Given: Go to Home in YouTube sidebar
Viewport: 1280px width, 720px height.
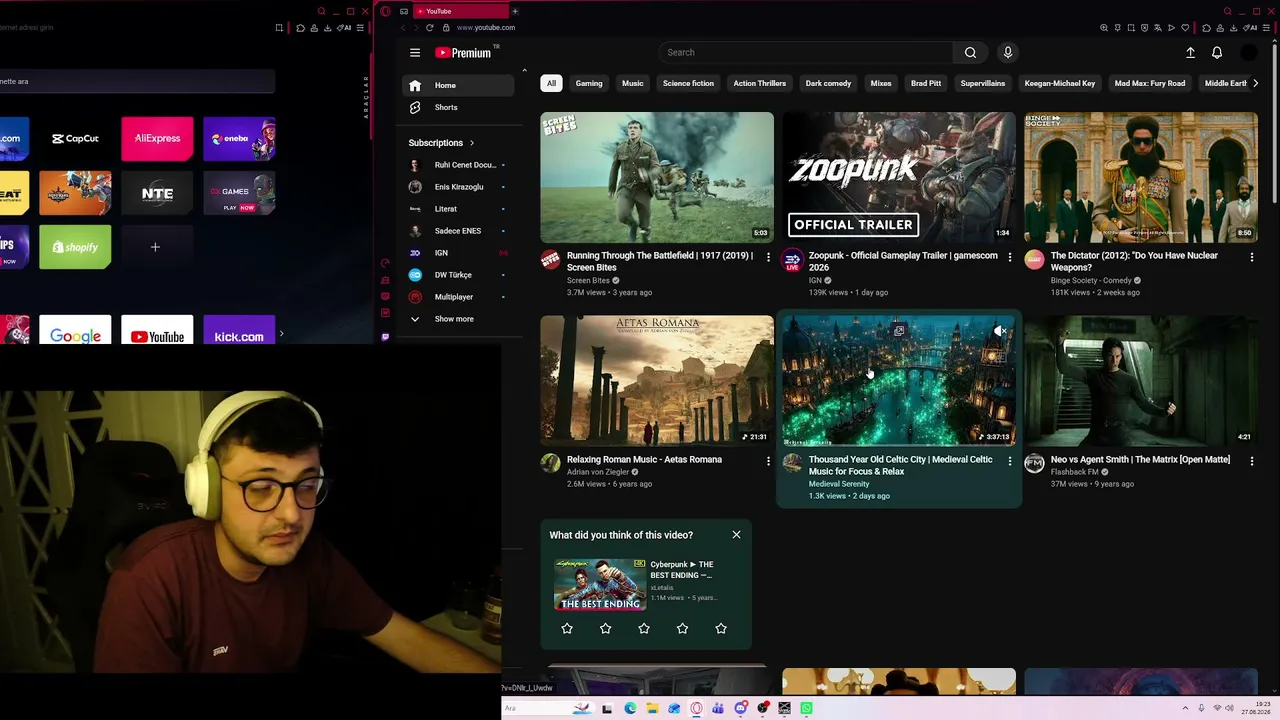Looking at the screenshot, I should [x=459, y=86].
